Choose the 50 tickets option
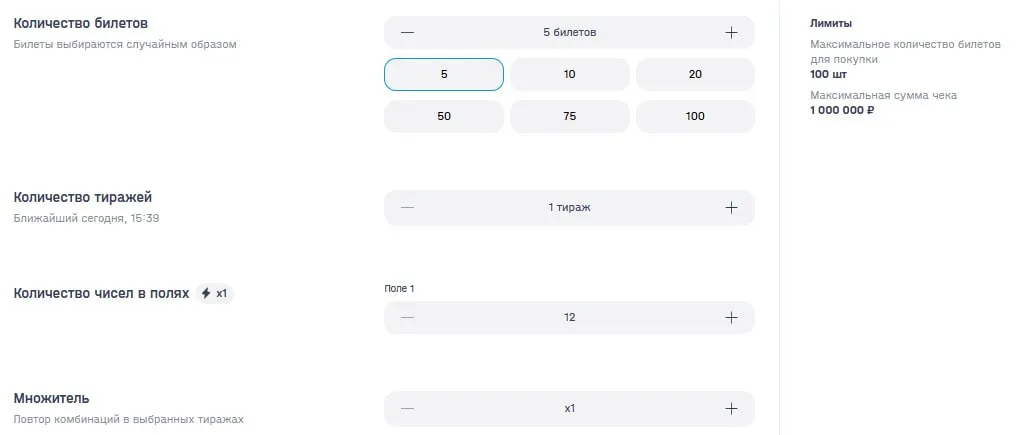This screenshot has height=435, width=1026. click(444, 116)
